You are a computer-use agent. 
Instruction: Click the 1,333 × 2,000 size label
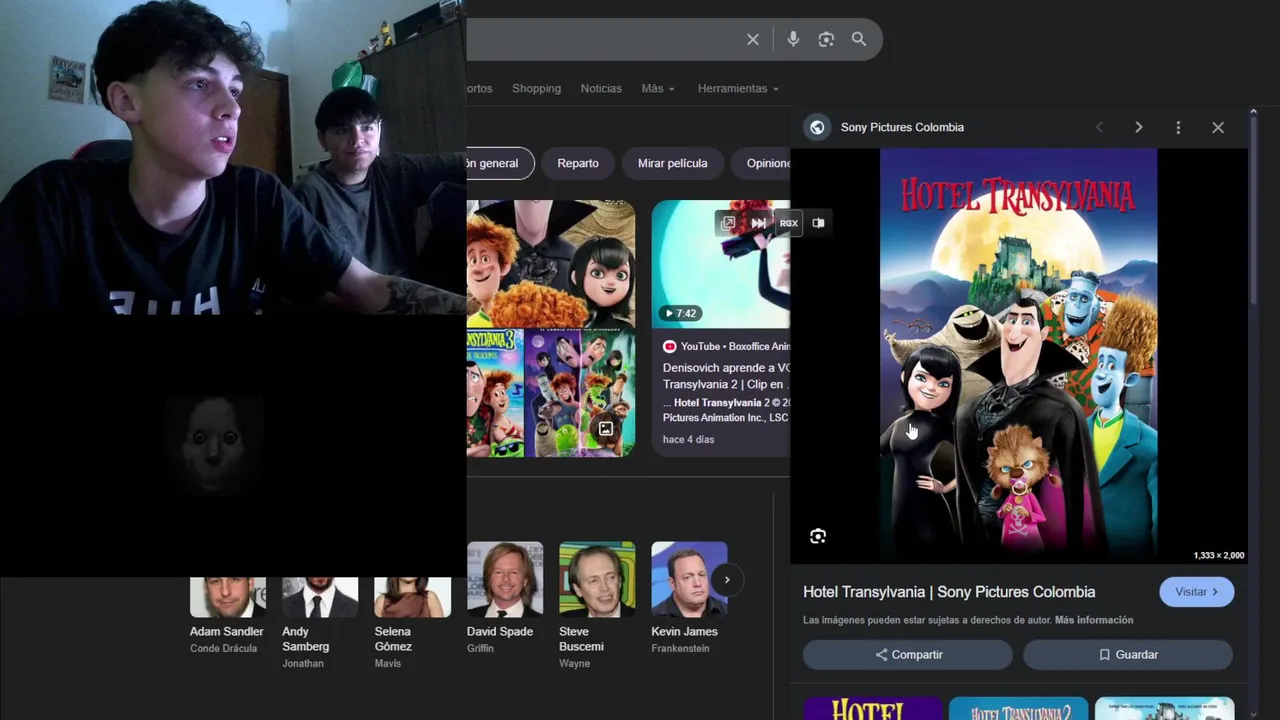pos(1218,555)
